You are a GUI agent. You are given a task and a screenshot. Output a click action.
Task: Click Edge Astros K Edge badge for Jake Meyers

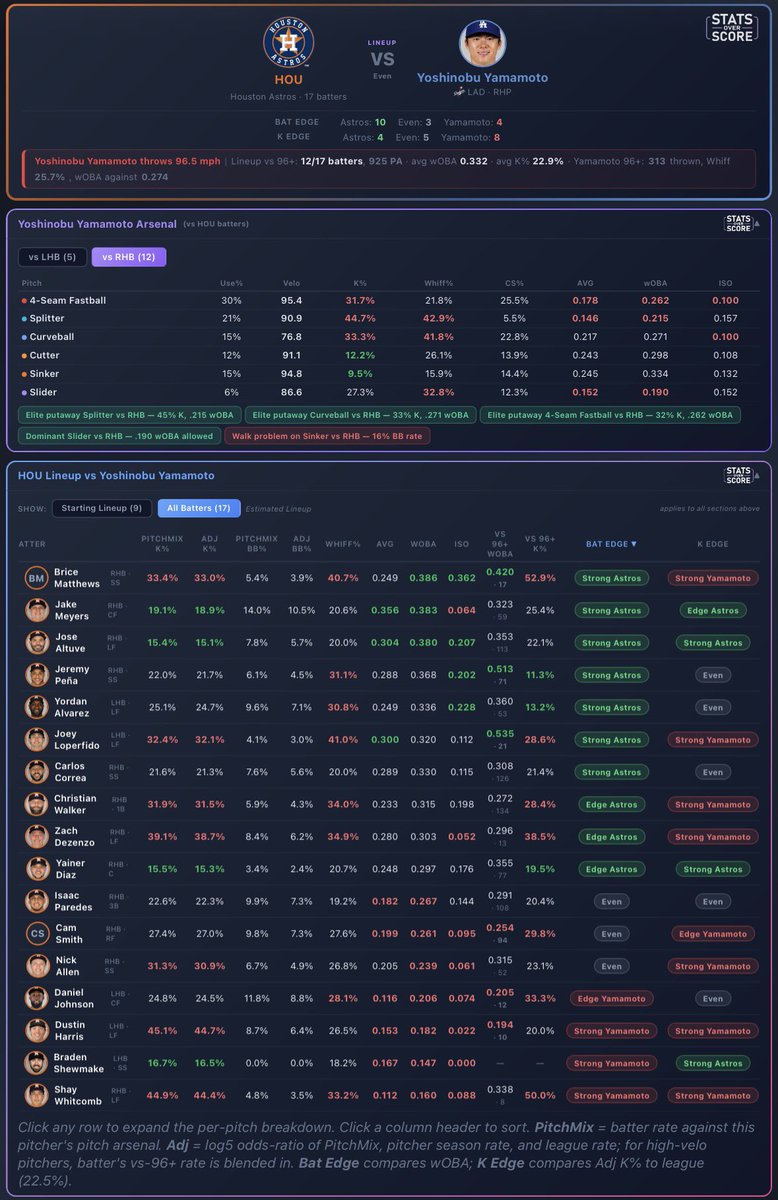click(713, 610)
